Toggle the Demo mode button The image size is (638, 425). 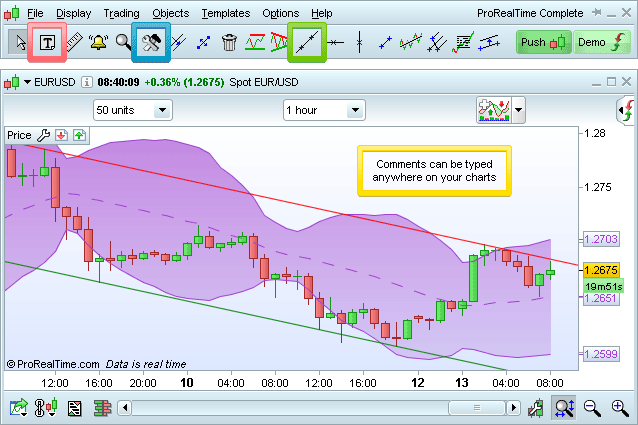(x=598, y=42)
